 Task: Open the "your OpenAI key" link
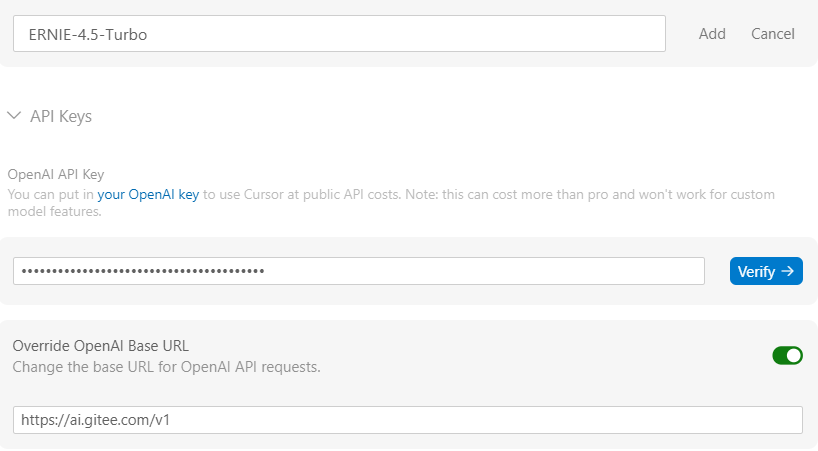click(148, 194)
